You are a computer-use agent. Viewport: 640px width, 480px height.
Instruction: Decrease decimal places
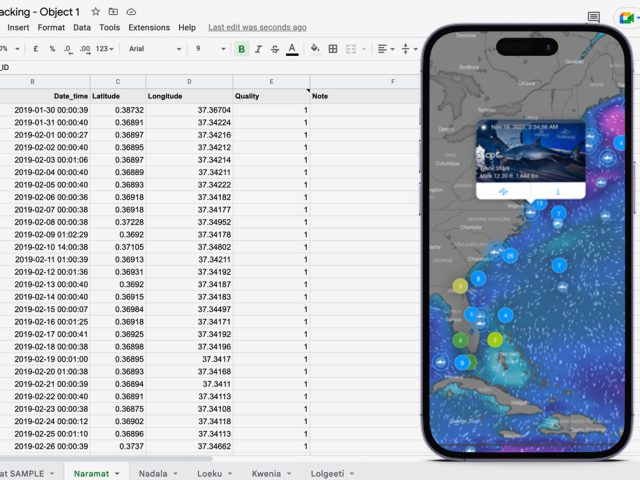pos(68,49)
